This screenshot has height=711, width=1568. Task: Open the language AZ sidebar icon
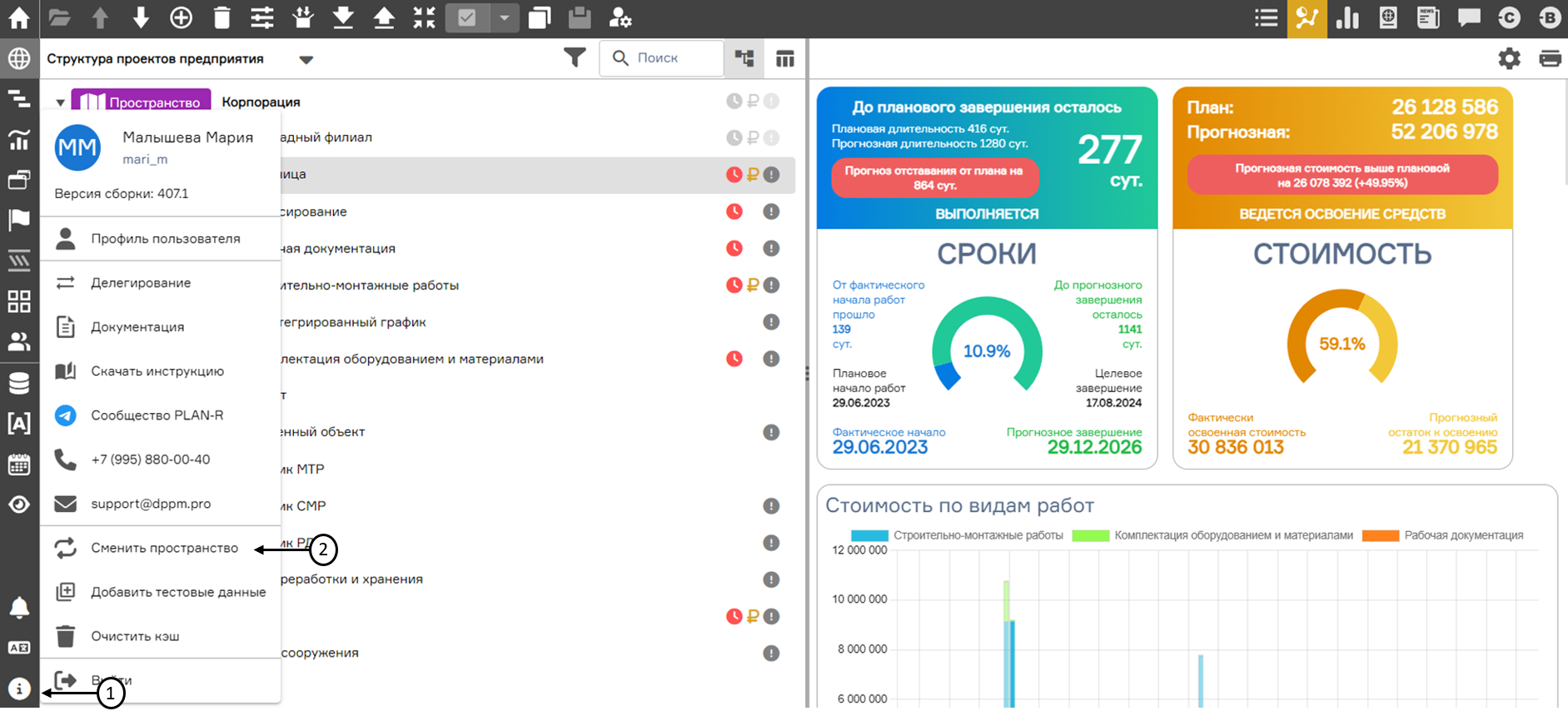coord(18,648)
